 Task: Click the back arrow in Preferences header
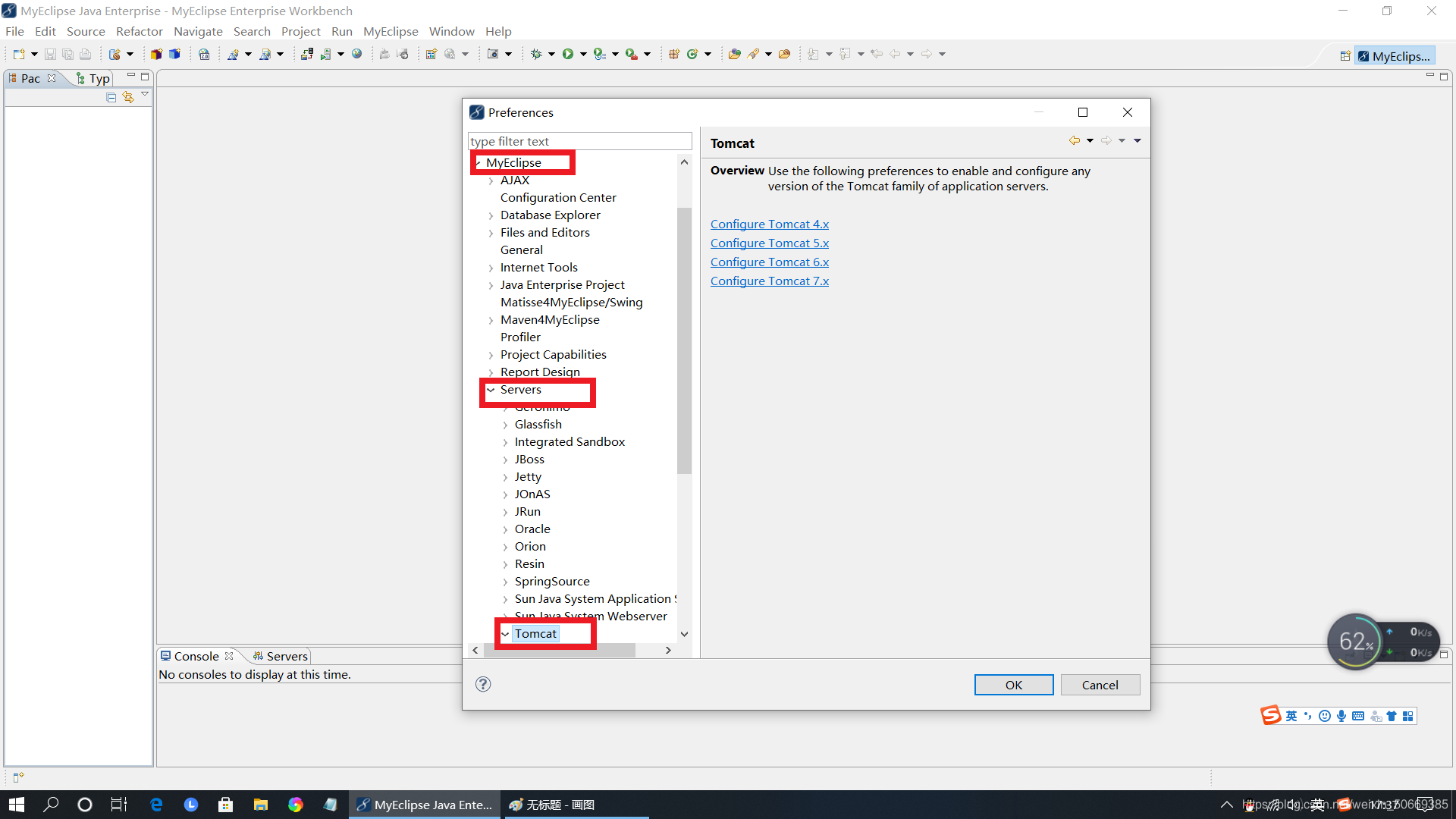[x=1075, y=140]
